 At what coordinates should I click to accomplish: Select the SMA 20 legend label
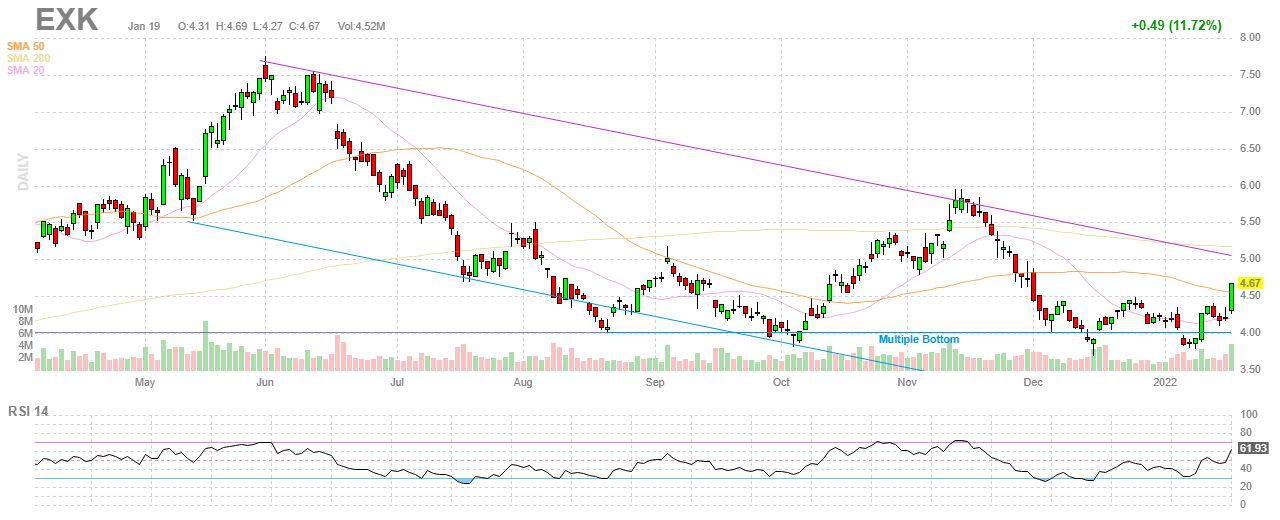[x=24, y=70]
